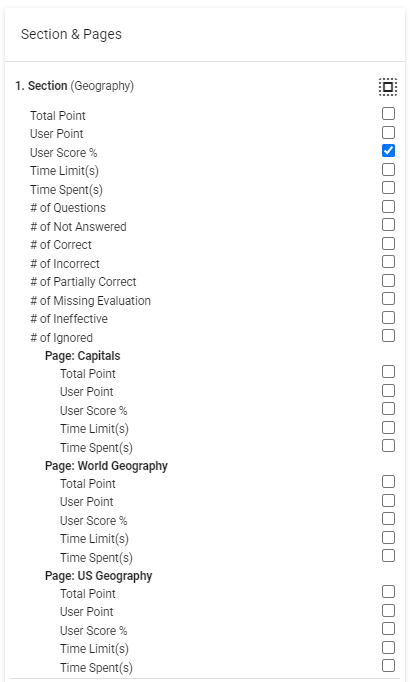Enable the # of Incorrect checkbox
Viewport: 410px width, 682px height.
388,261
